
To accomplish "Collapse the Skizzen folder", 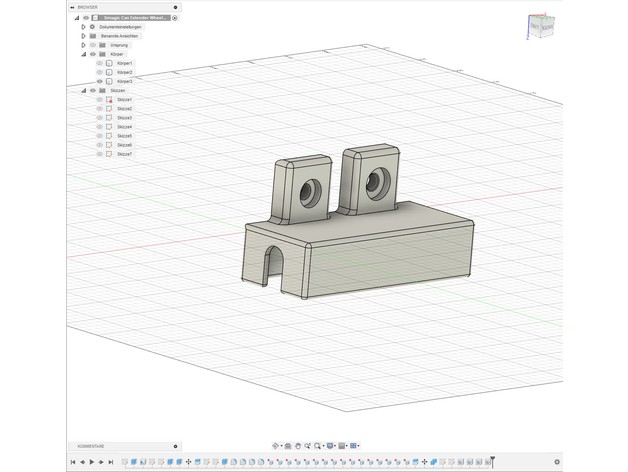I will (84, 90).
